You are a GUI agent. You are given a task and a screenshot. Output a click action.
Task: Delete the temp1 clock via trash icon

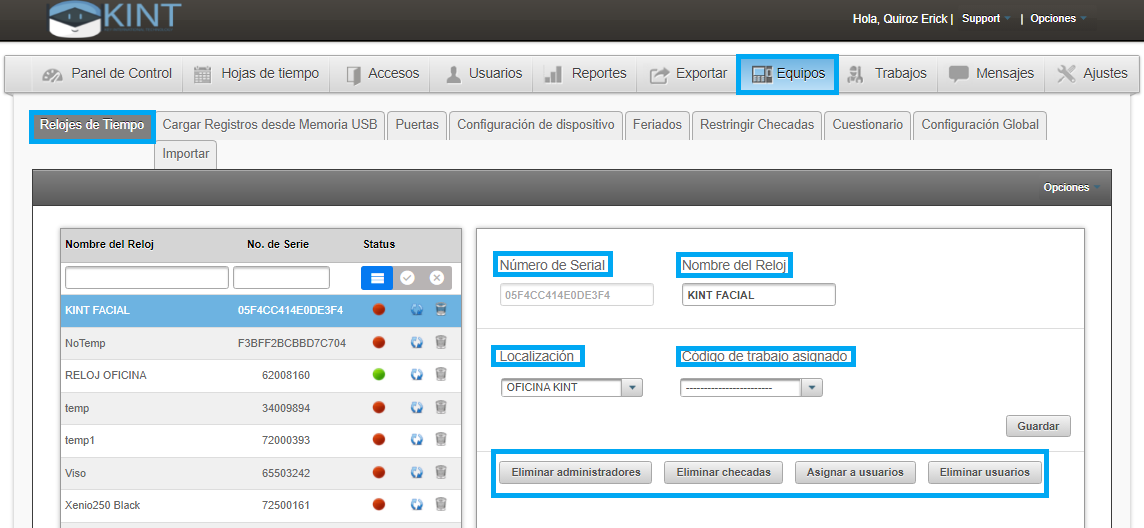point(441,440)
